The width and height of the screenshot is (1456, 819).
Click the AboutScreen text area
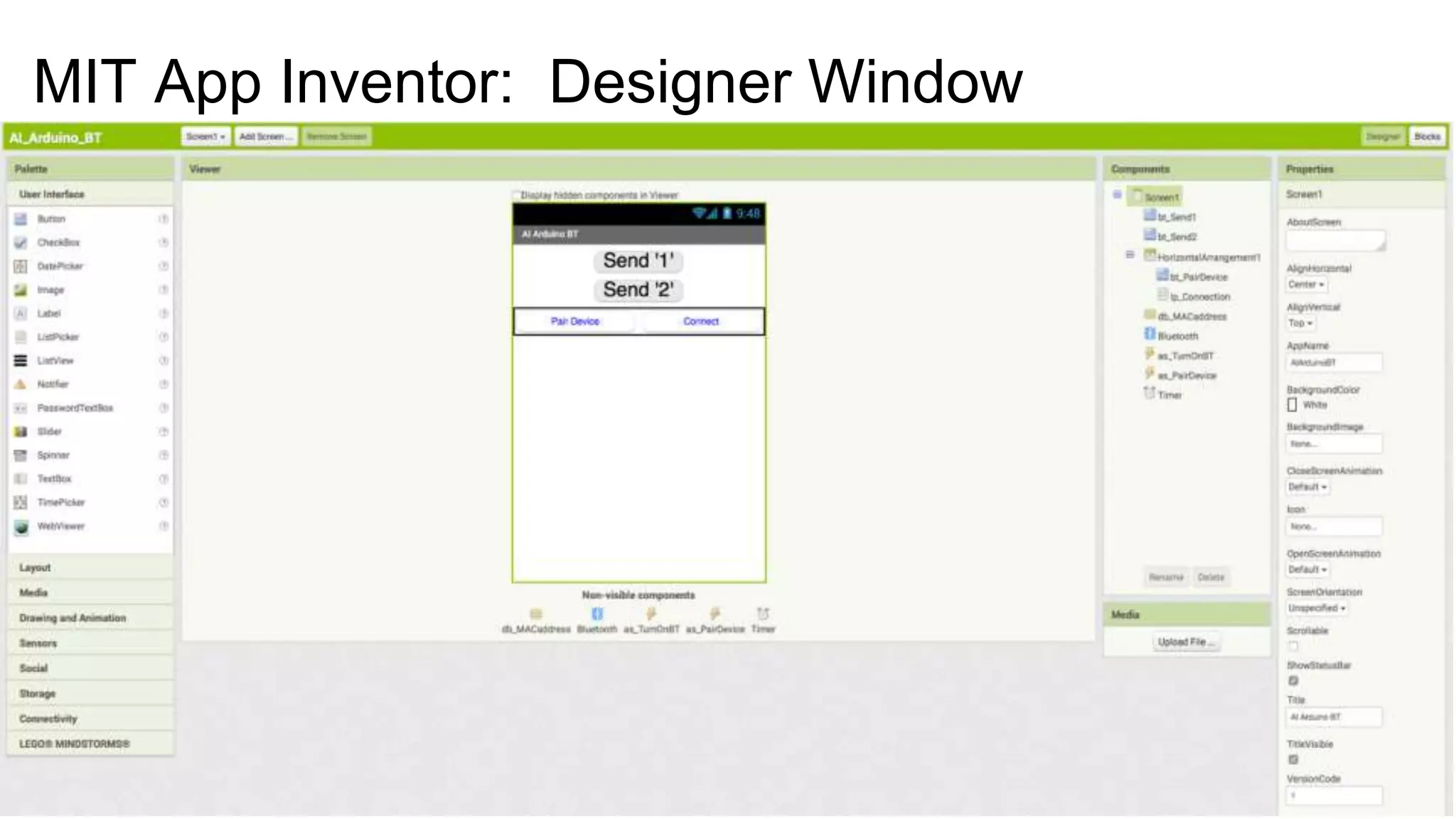pyautogui.click(x=1336, y=240)
